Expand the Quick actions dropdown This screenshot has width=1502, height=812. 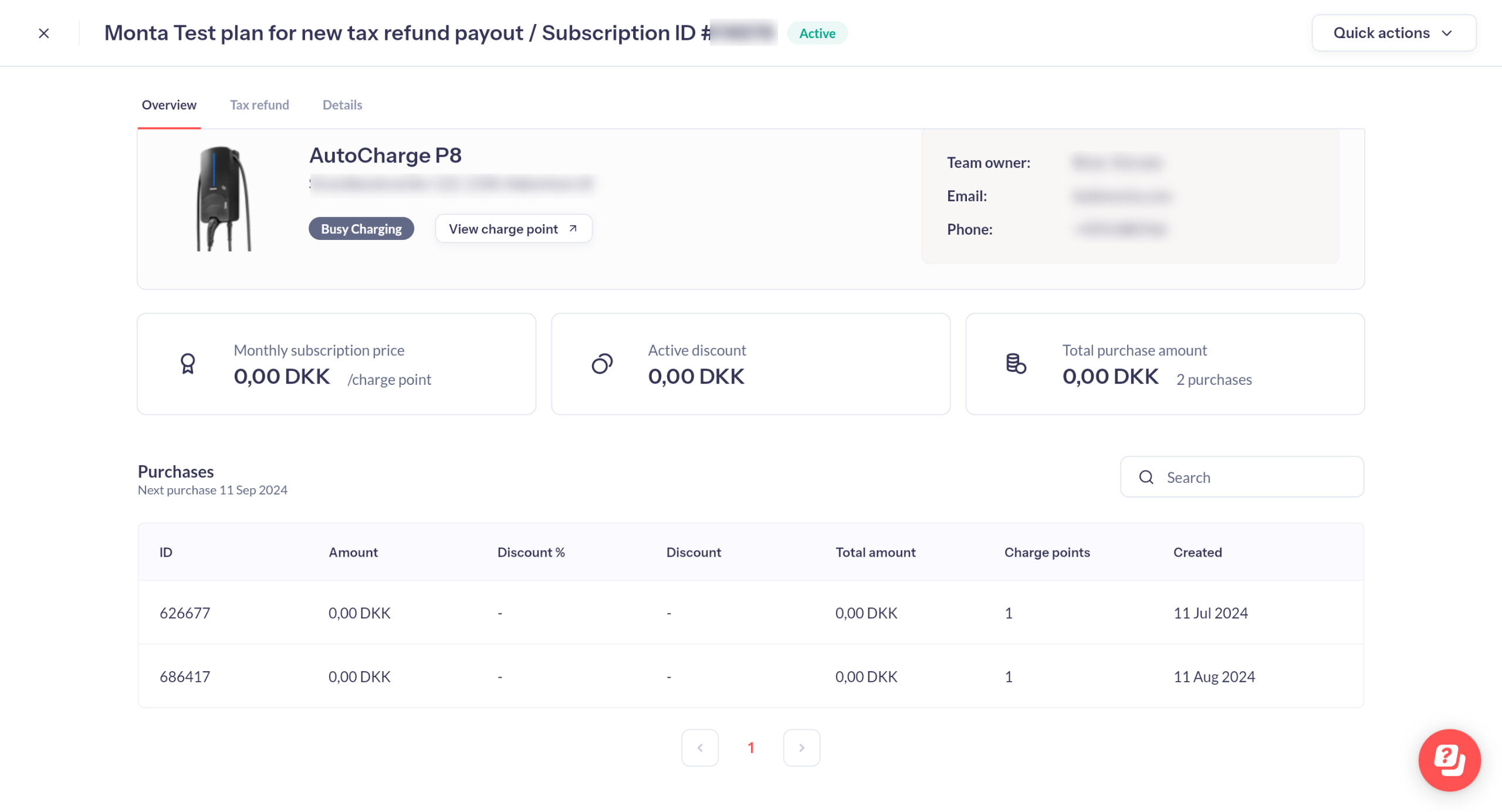point(1393,33)
